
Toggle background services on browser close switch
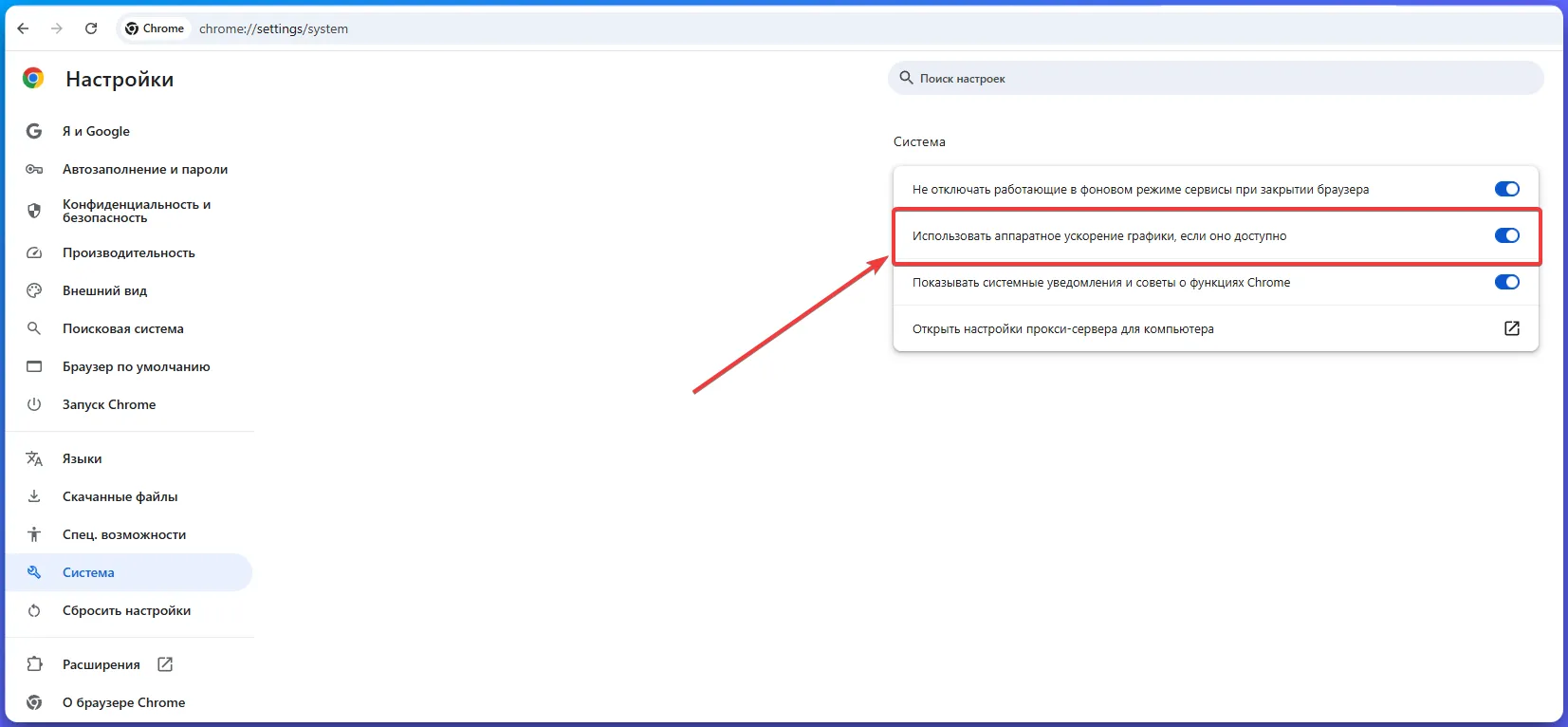pyautogui.click(x=1507, y=189)
